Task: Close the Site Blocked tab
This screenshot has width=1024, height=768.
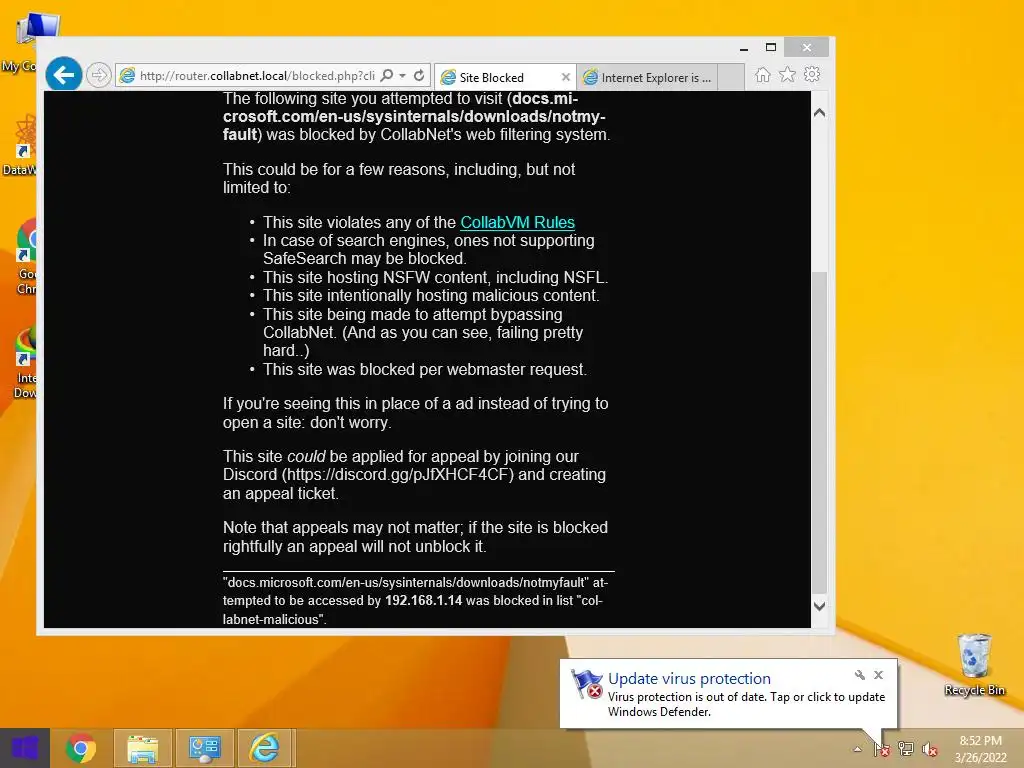Action: (566, 77)
